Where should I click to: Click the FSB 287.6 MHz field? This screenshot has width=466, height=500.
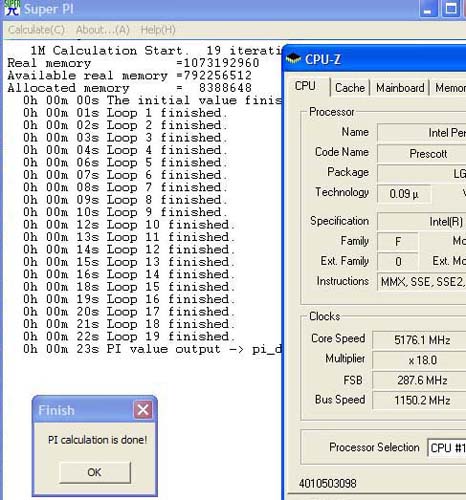[x=419, y=380]
